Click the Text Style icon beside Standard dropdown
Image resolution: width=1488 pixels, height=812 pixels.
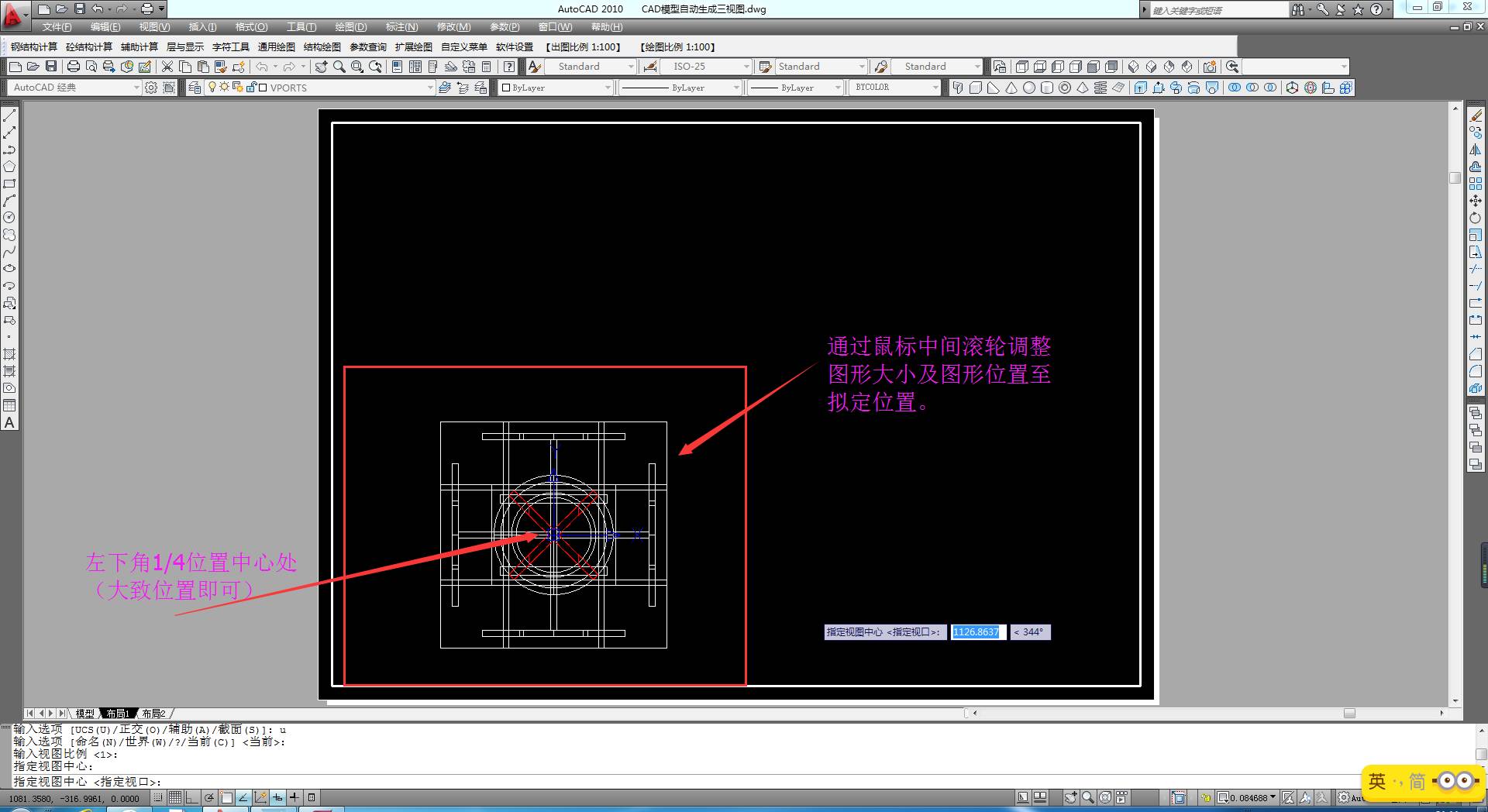coord(534,67)
